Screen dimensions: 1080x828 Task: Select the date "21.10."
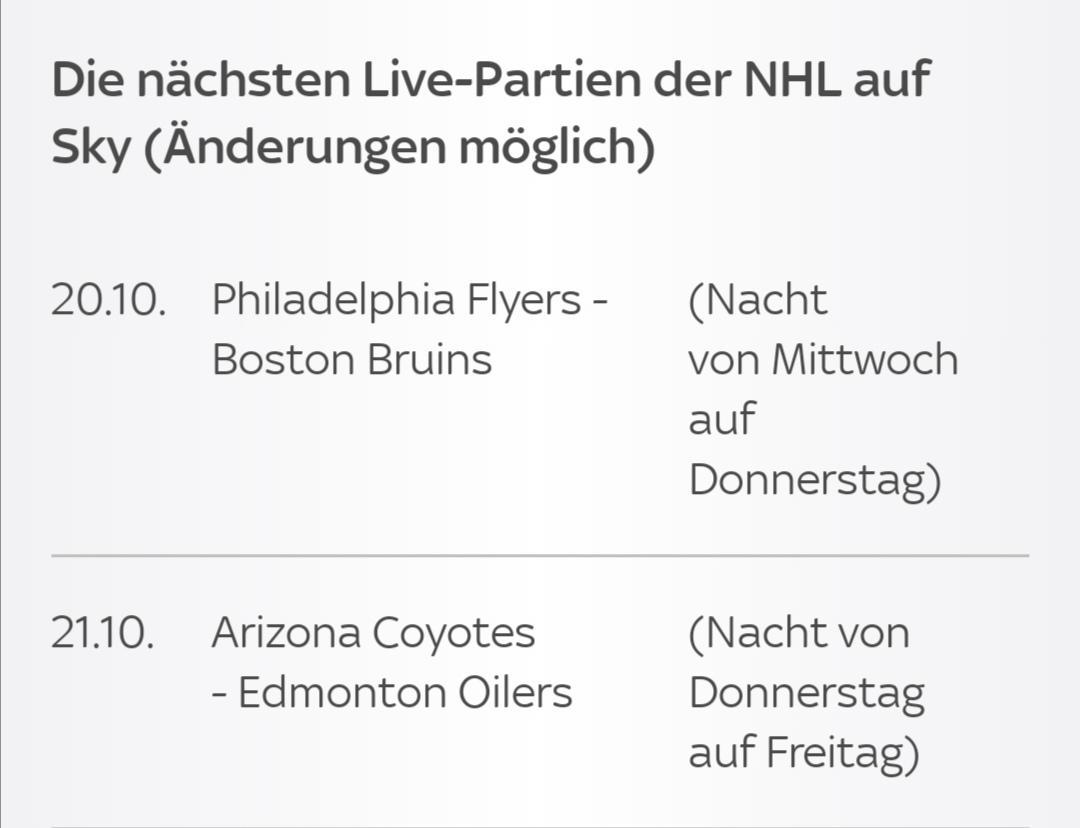(x=103, y=633)
